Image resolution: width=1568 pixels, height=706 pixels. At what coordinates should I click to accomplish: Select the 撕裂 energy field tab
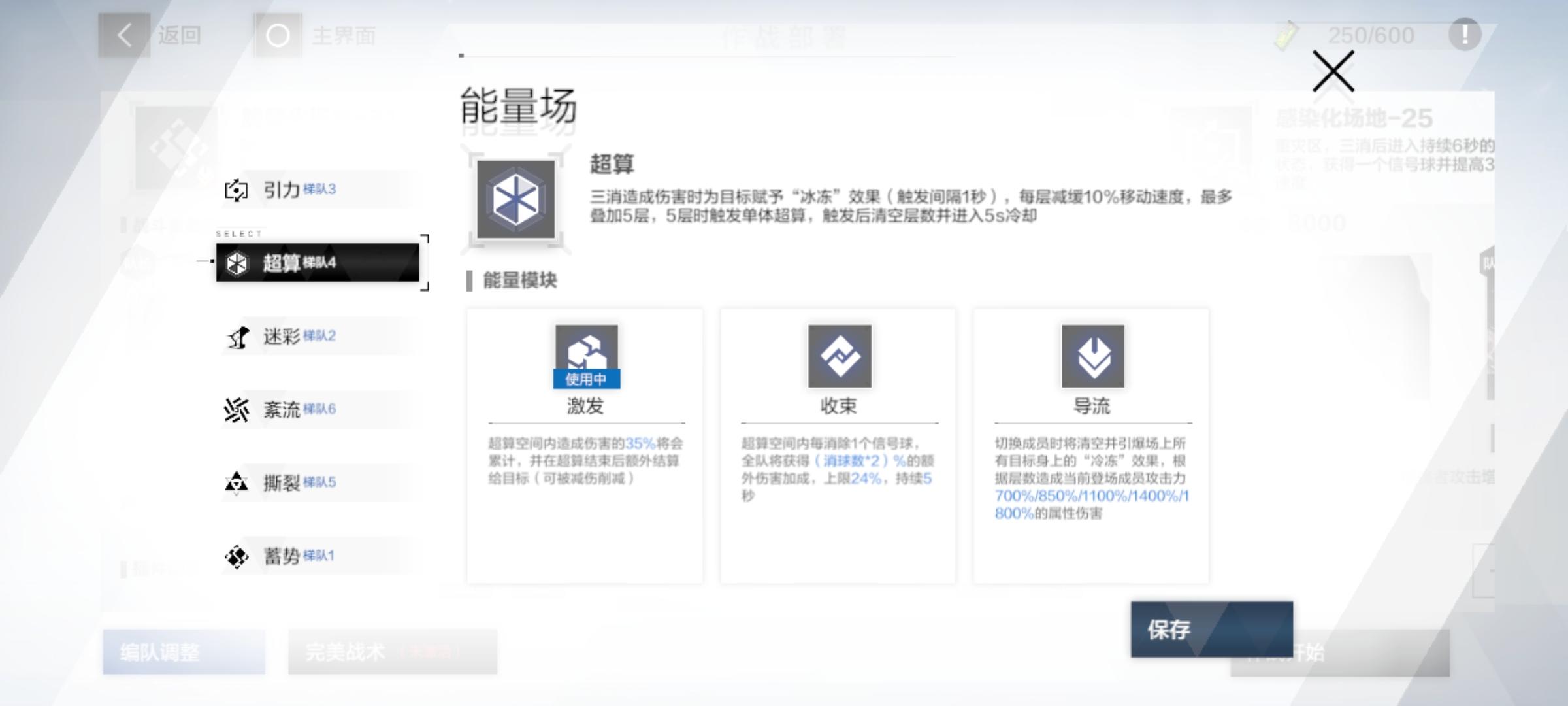click(x=318, y=482)
